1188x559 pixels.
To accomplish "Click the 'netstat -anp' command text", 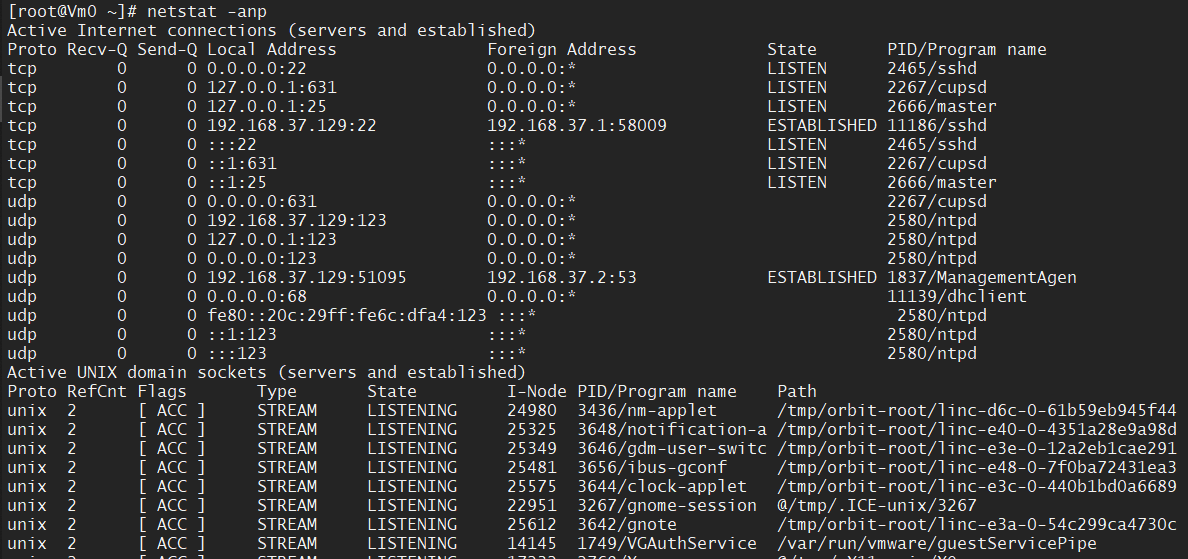I will (207, 11).
